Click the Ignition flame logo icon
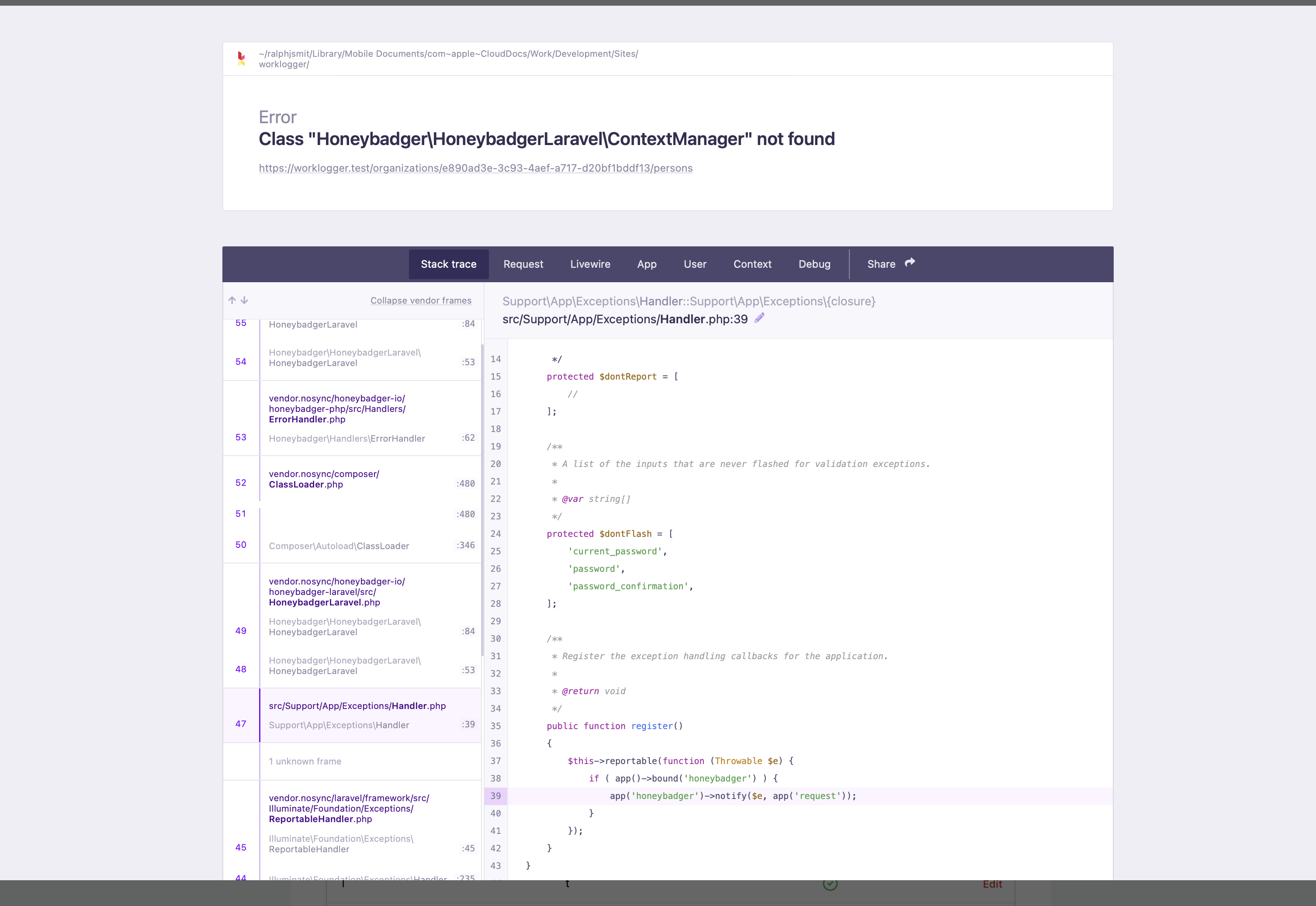Viewport: 1316px width, 906px height. click(241, 59)
